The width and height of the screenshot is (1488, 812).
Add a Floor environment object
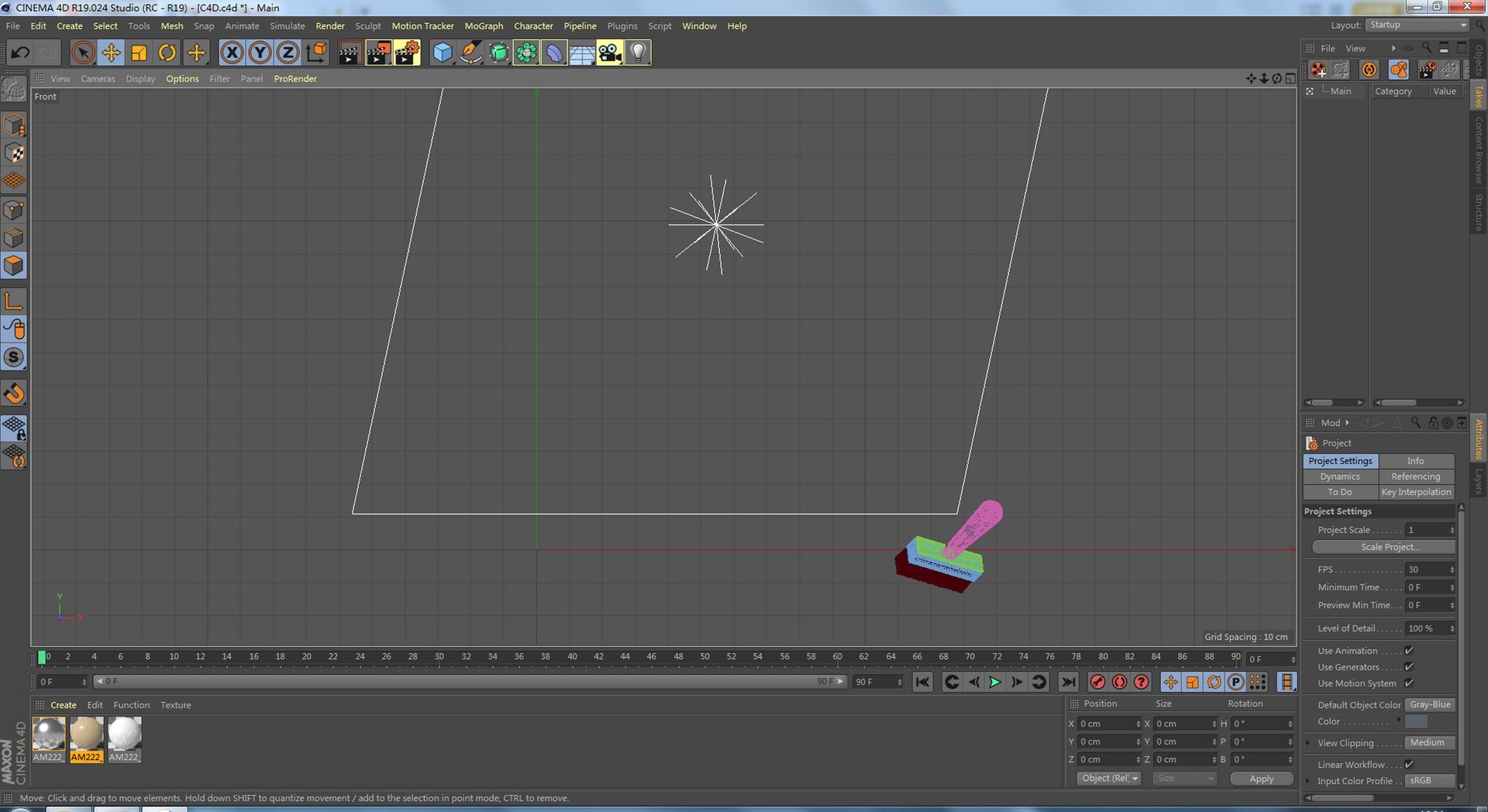click(x=582, y=53)
